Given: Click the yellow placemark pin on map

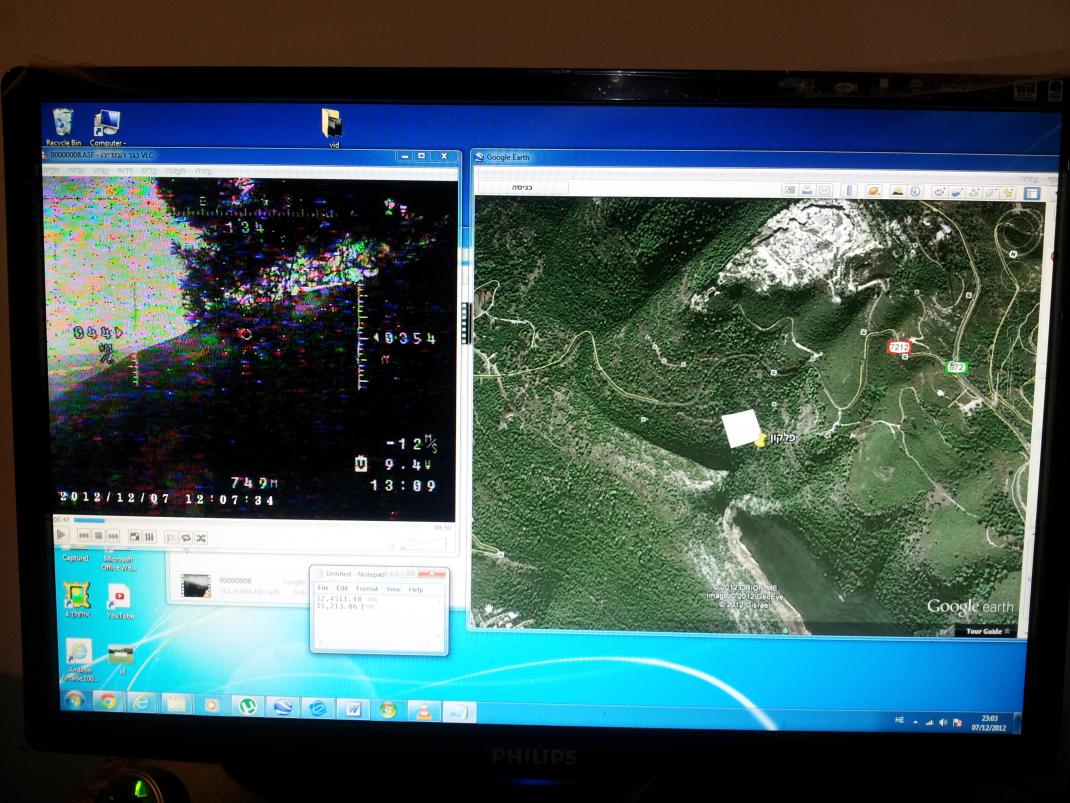Looking at the screenshot, I should pos(760,438).
